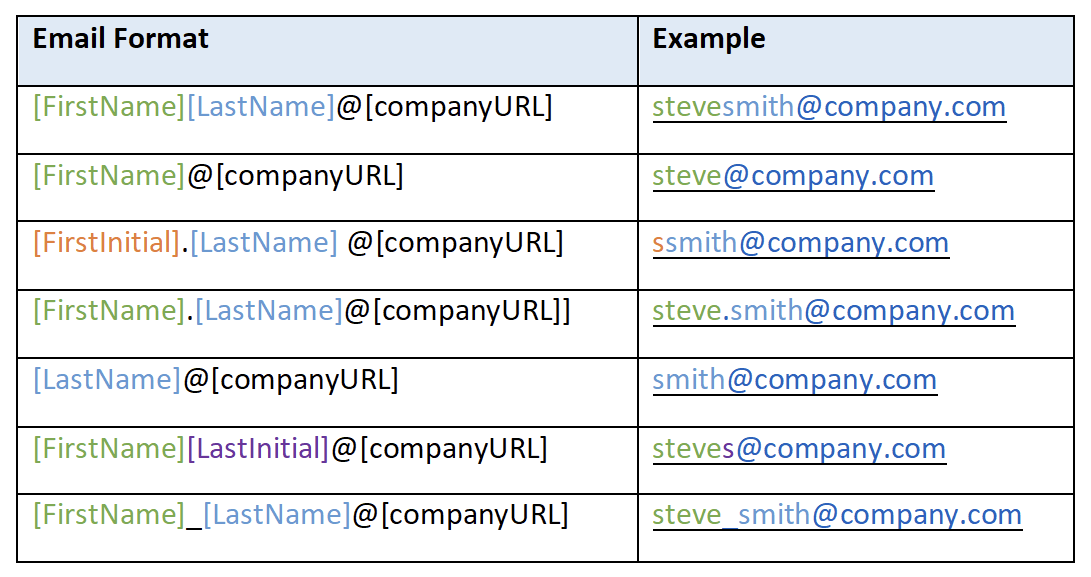Screen dimensions: 1091x577
Task: Click the [FirstName][LastName]@[companyURL] format cell
Action: click(327, 120)
